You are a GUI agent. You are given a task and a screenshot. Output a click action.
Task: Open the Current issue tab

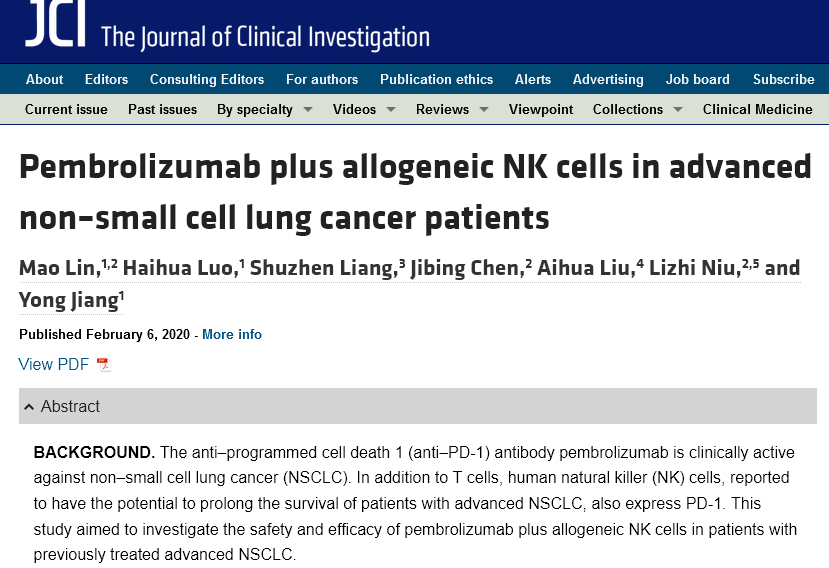pos(66,109)
